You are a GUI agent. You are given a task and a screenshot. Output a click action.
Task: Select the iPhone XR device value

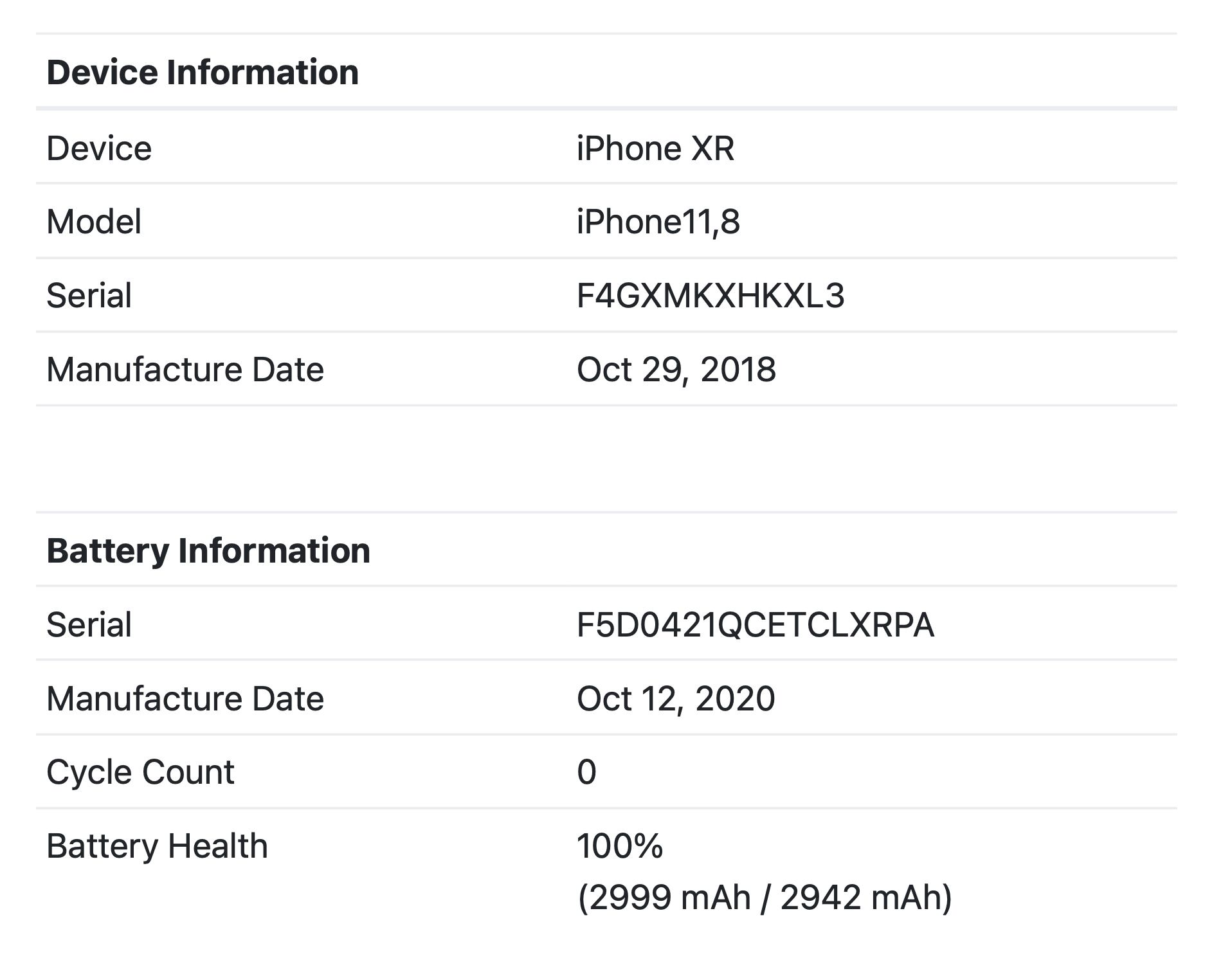click(x=655, y=149)
